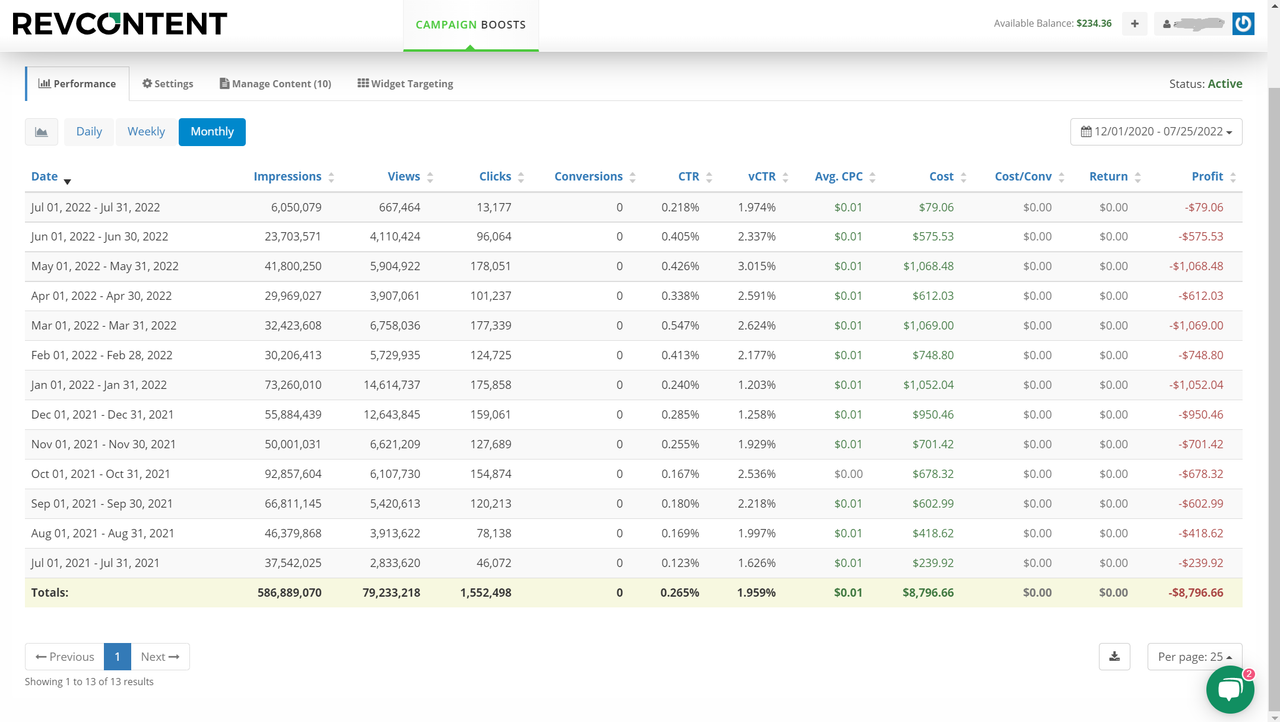Sort table by Views column
This screenshot has width=1280, height=722.
[411, 177]
